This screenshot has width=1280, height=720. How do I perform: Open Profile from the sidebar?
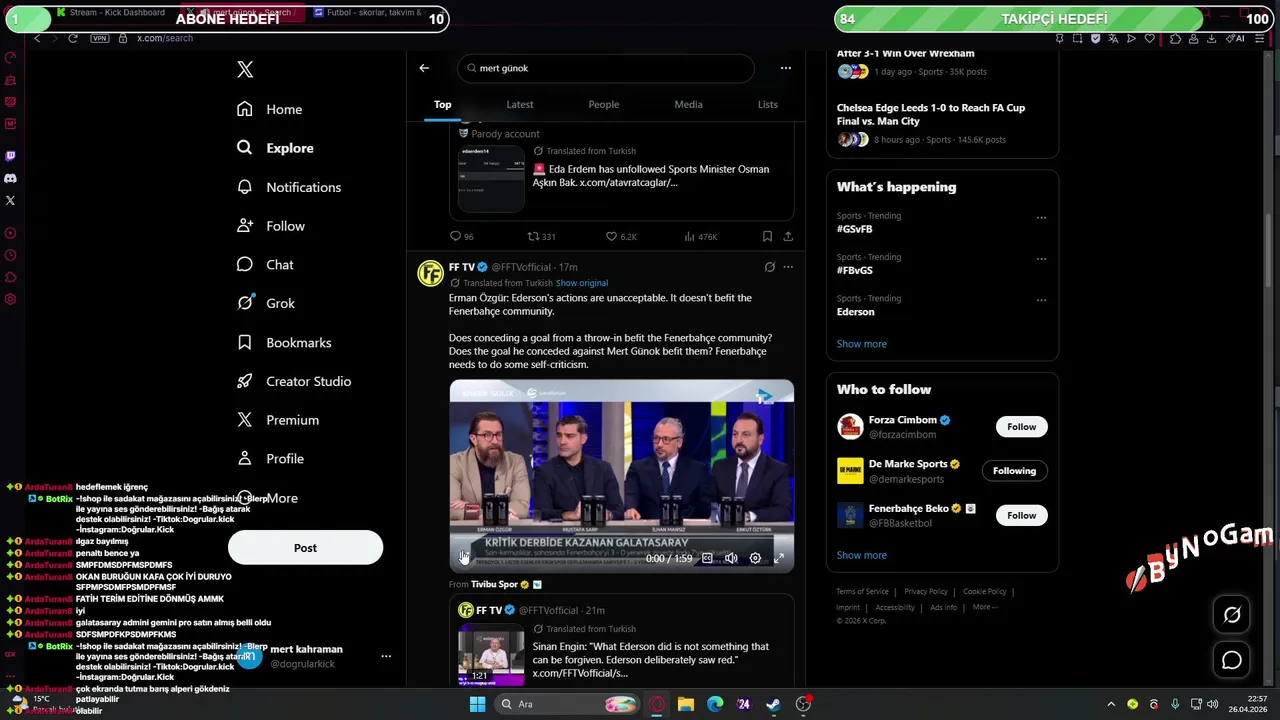coord(271,459)
